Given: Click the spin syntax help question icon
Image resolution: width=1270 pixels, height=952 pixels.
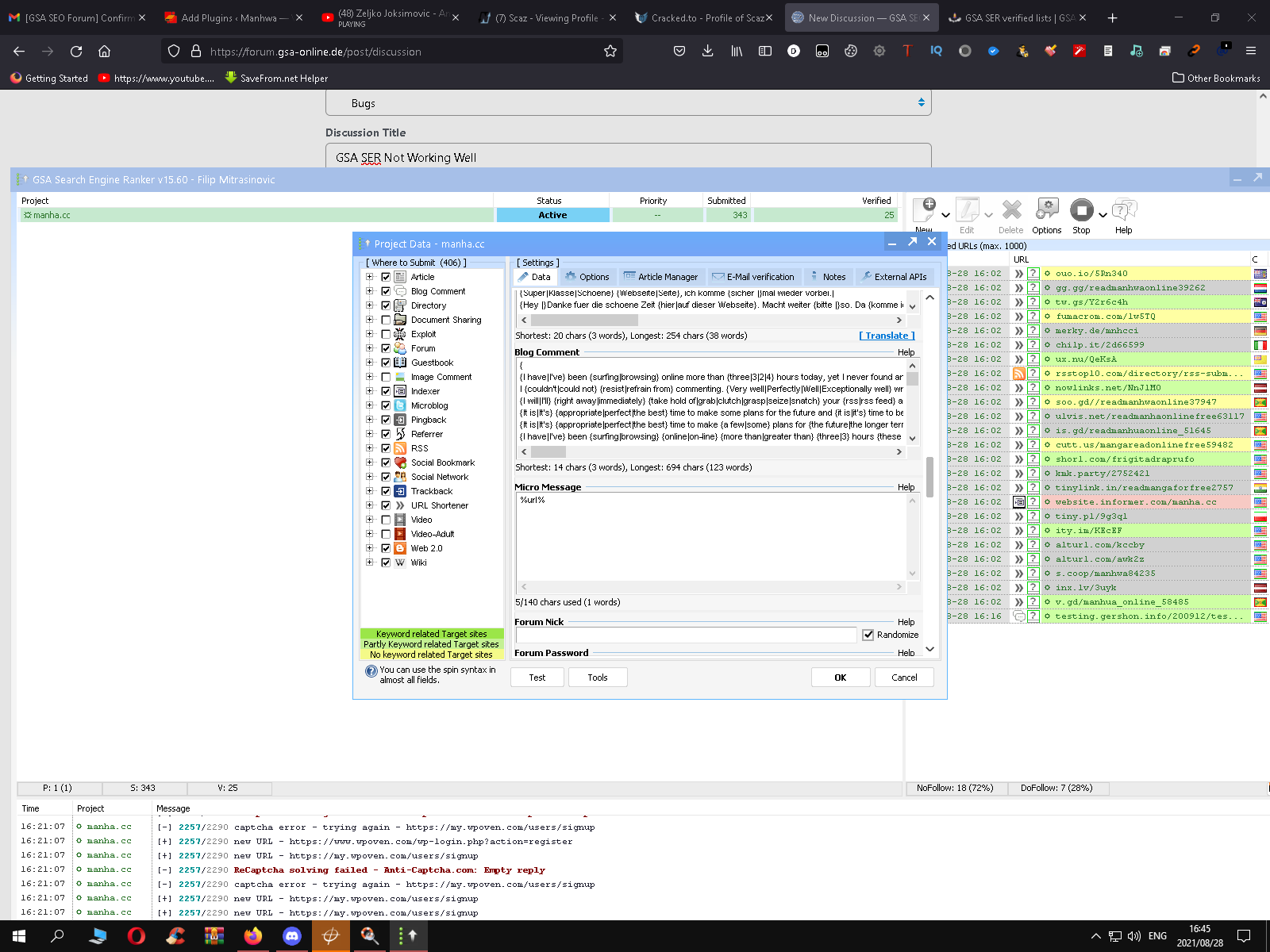Looking at the screenshot, I should click(x=371, y=671).
